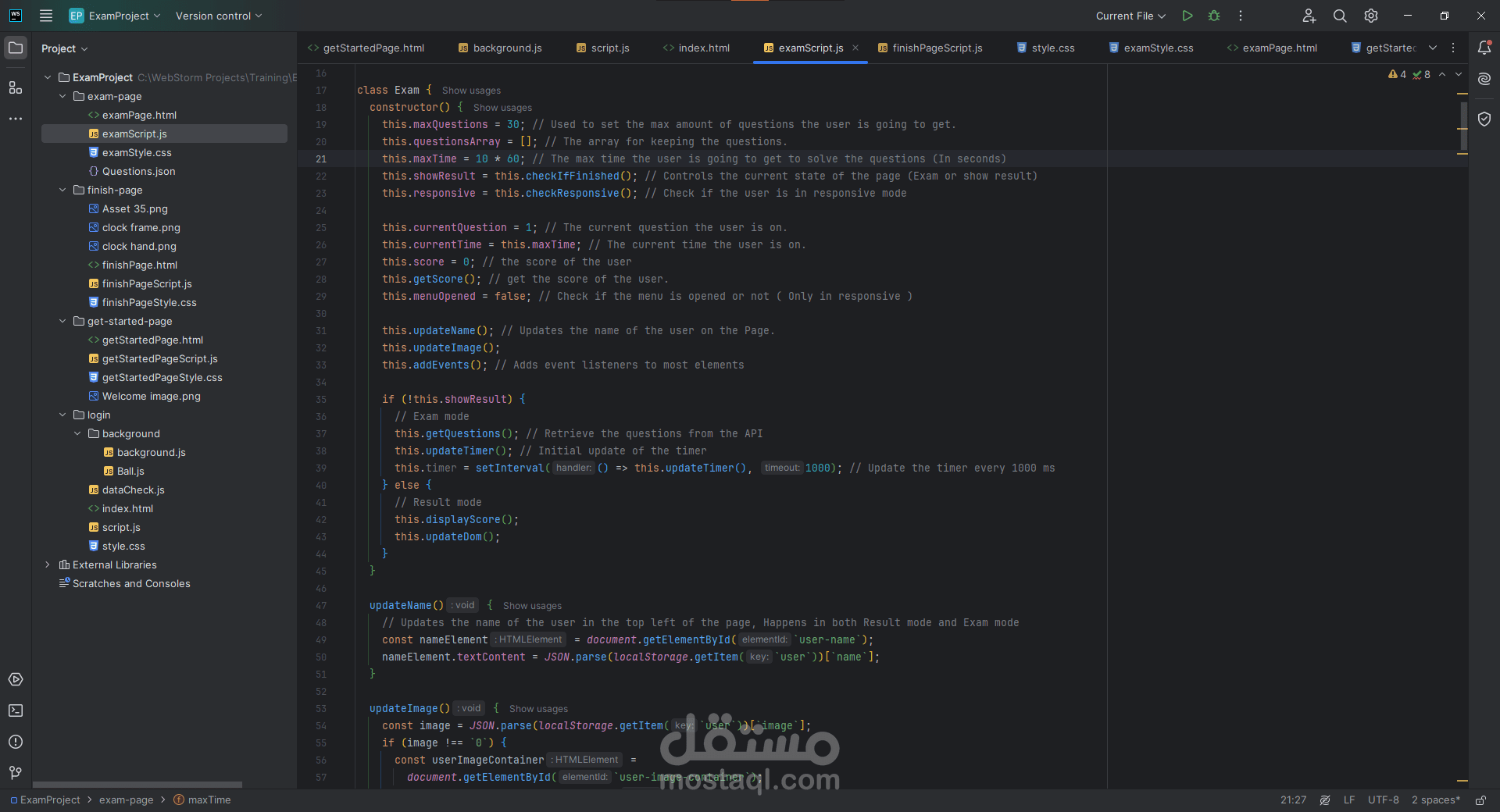Open Search Everywhere magnifier
Screen dimensions: 1500x812
[x=1340, y=16]
